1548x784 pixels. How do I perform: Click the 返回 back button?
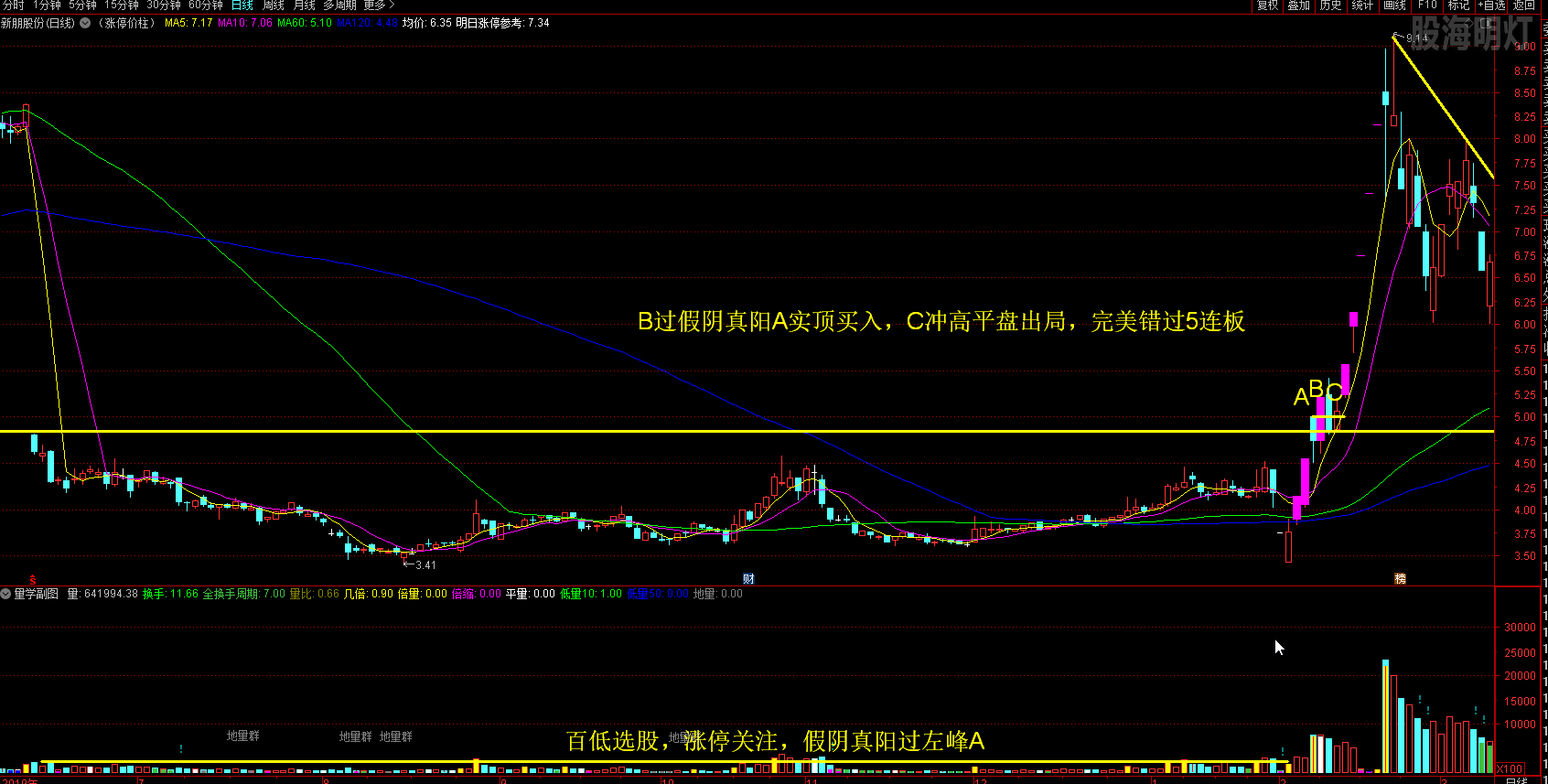(x=1524, y=5)
